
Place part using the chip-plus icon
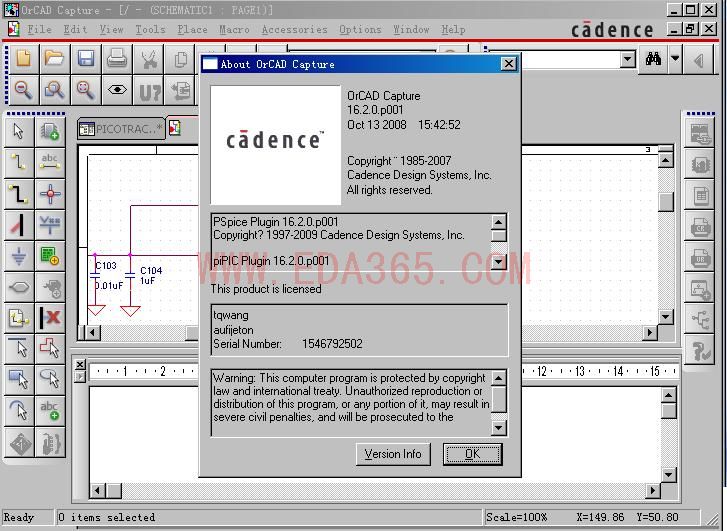pyautogui.click(x=50, y=131)
